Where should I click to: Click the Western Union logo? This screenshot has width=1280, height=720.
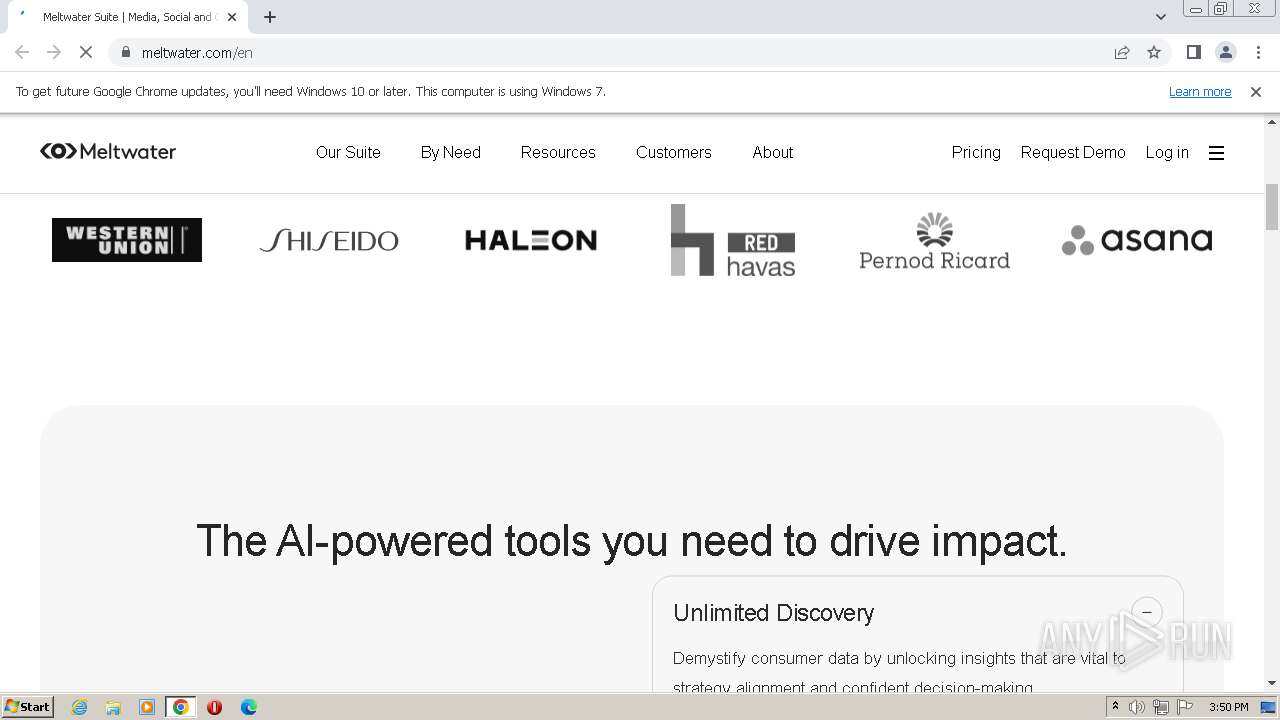coord(127,240)
